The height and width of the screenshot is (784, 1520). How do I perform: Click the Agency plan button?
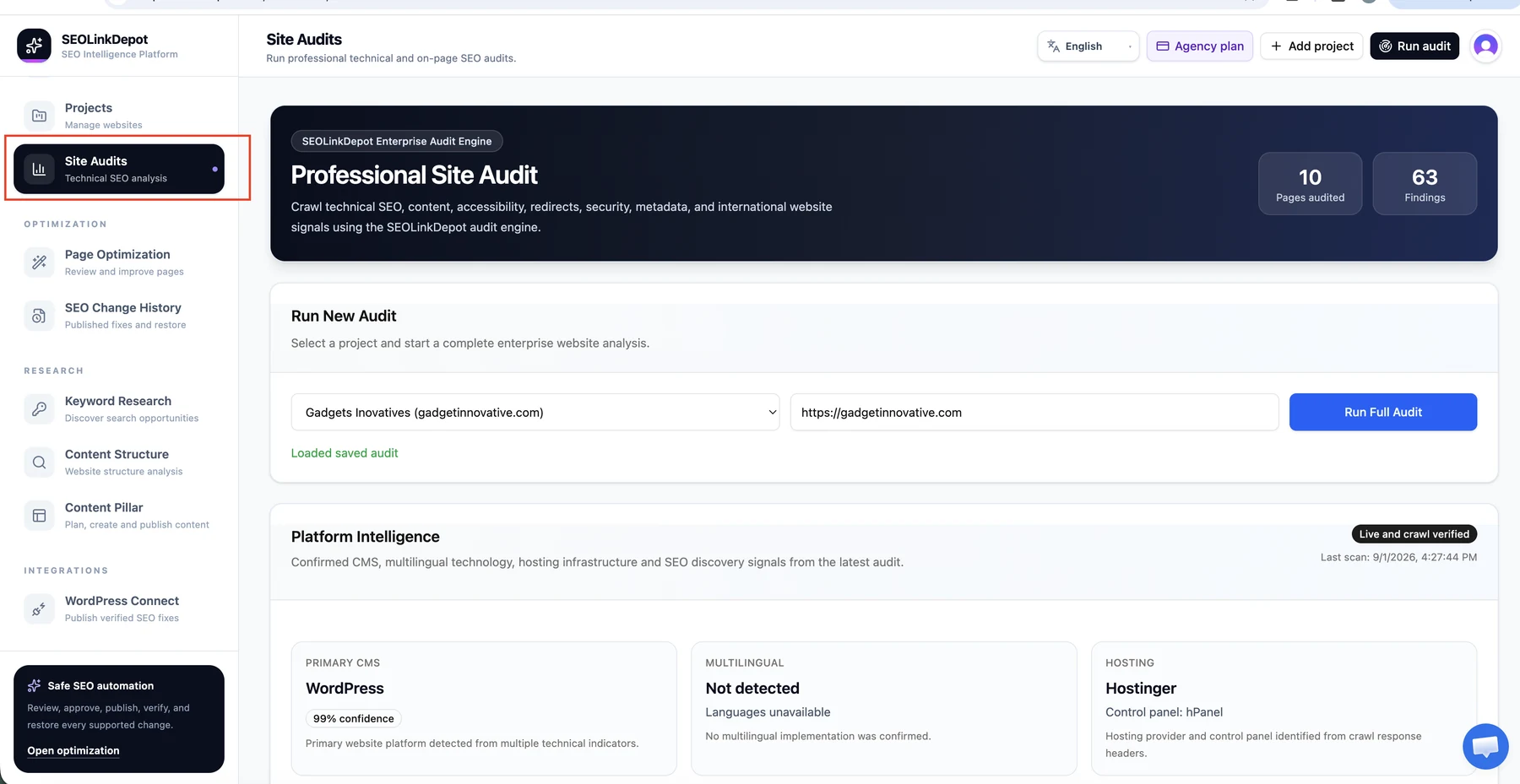click(x=1200, y=46)
